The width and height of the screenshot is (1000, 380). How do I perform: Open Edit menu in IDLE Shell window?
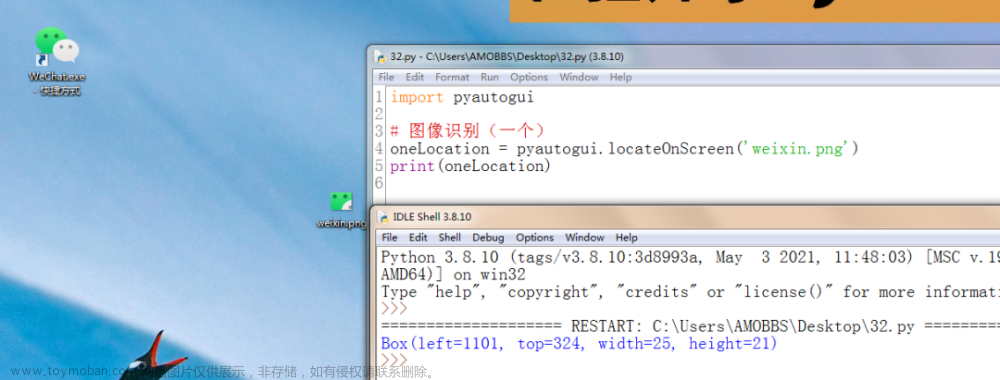pos(418,238)
